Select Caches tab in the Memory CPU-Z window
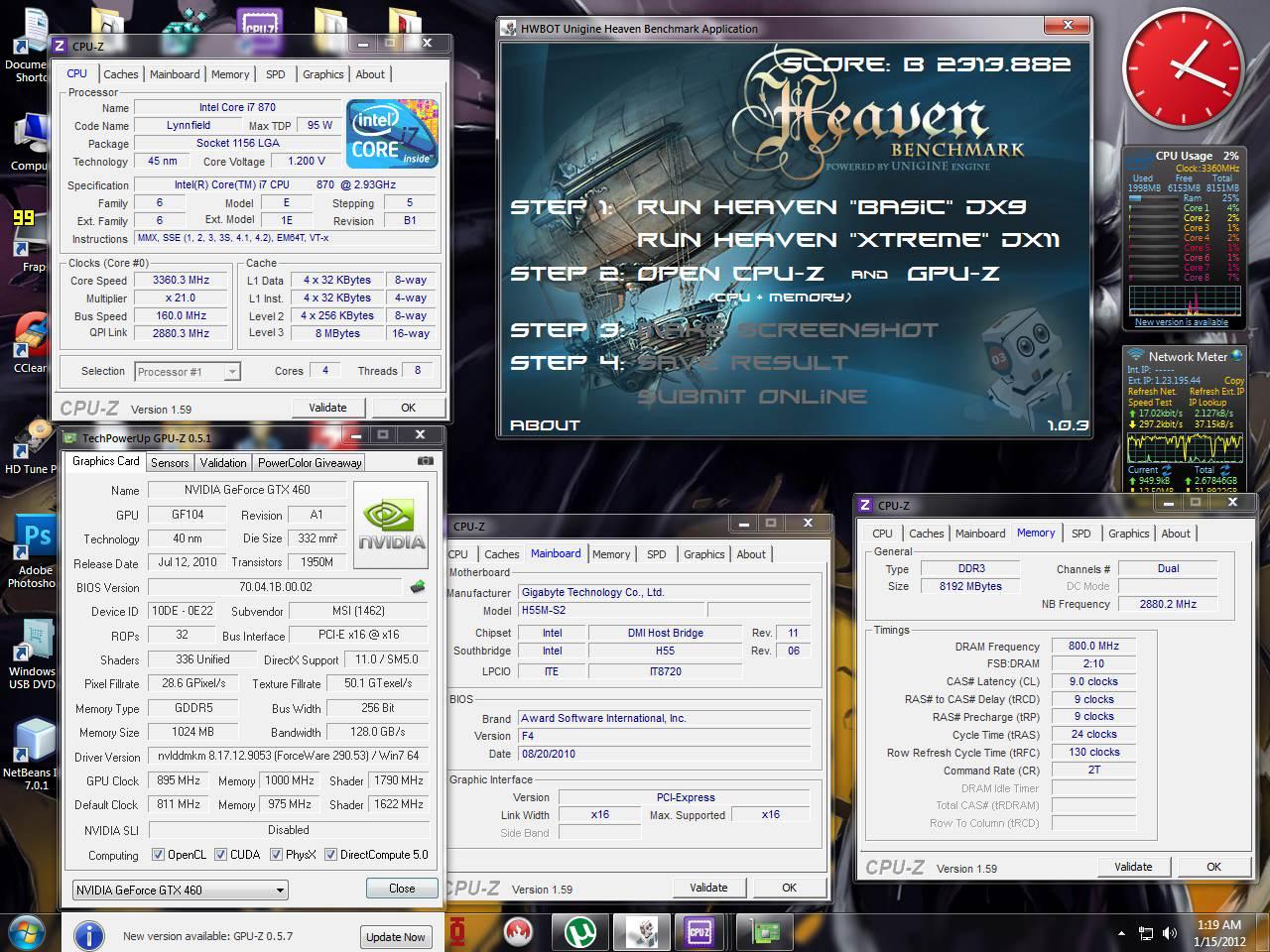The width and height of the screenshot is (1270, 952). (x=927, y=534)
